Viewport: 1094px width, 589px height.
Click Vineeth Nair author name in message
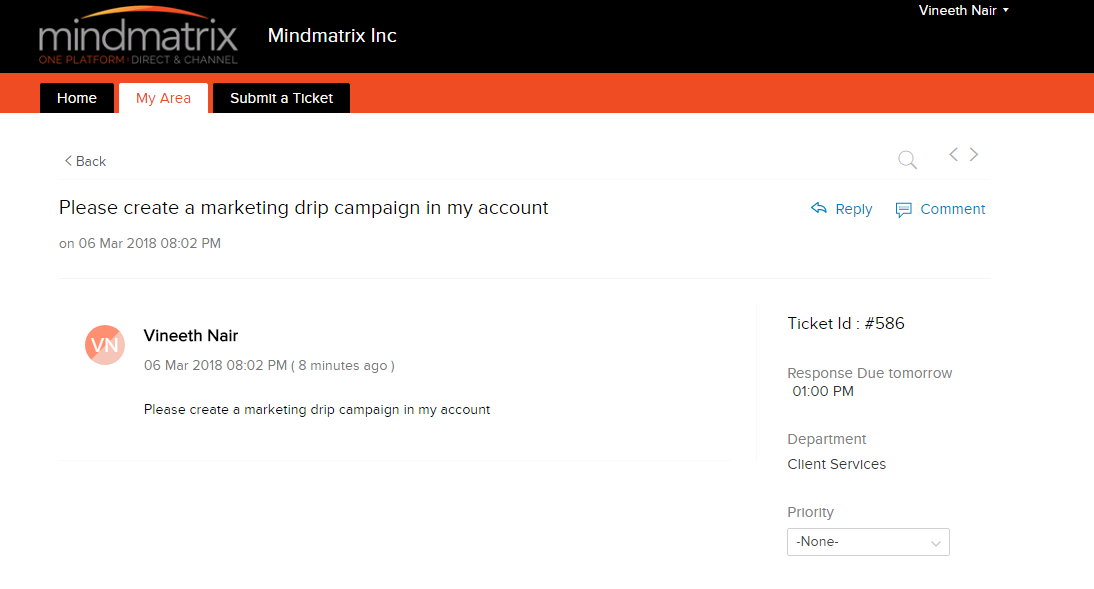191,336
